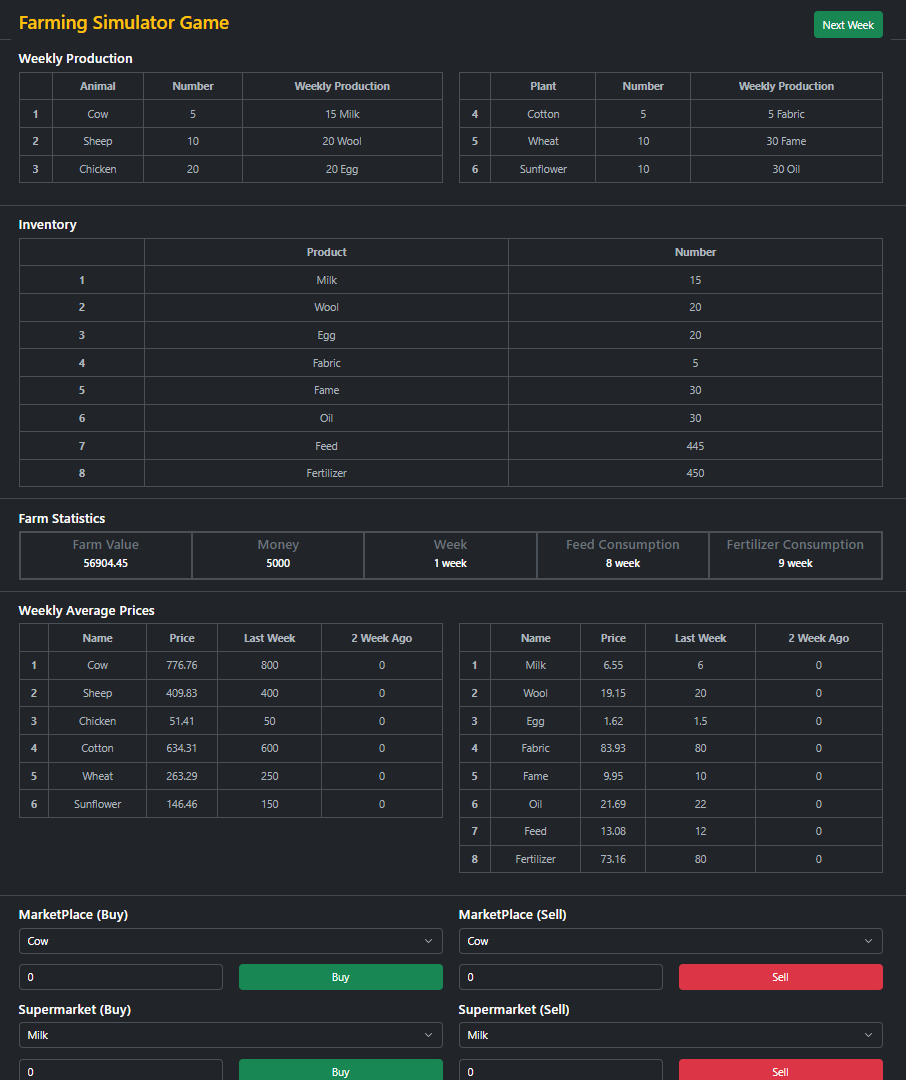This screenshot has width=906, height=1080.
Task: Click the MarketPlace (Buy) quantity field
Action: click(x=121, y=977)
